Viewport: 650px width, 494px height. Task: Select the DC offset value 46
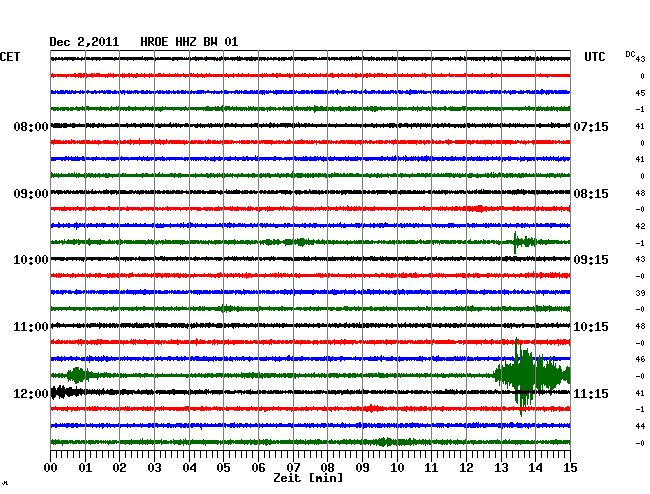coord(640,359)
